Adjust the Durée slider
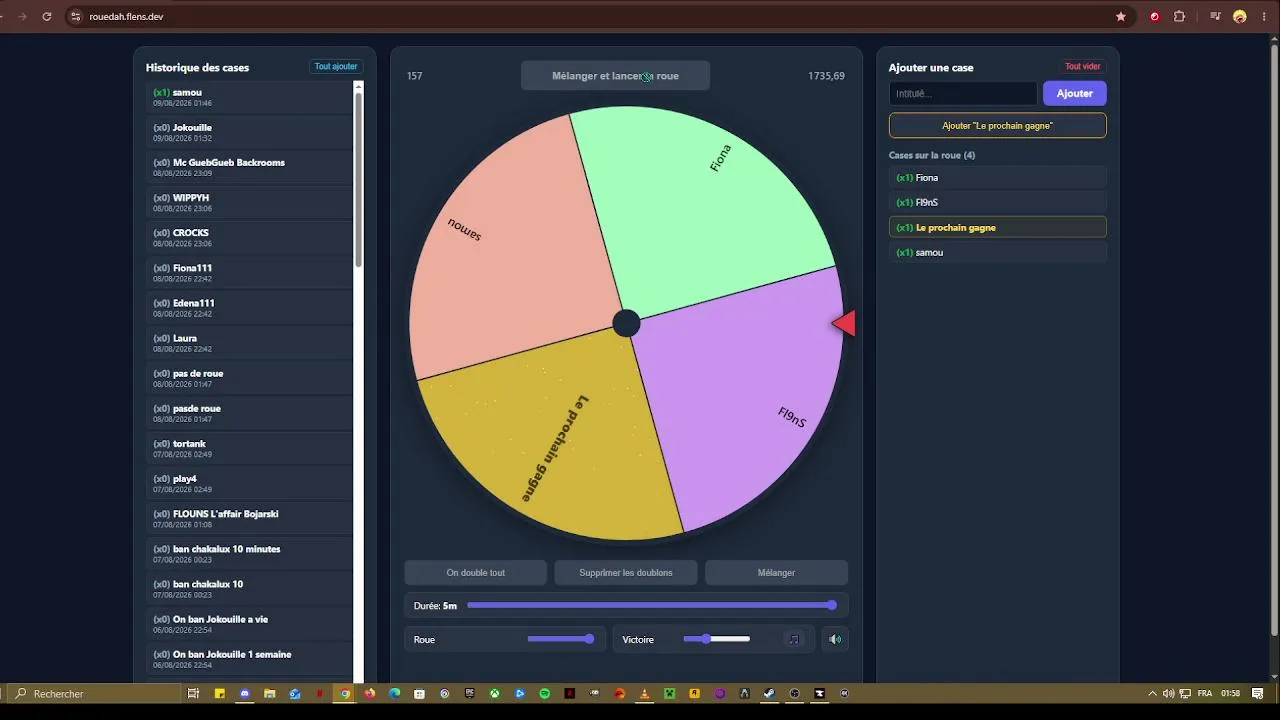Screen dimensions: 1280x720 pyautogui.click(x=651, y=605)
